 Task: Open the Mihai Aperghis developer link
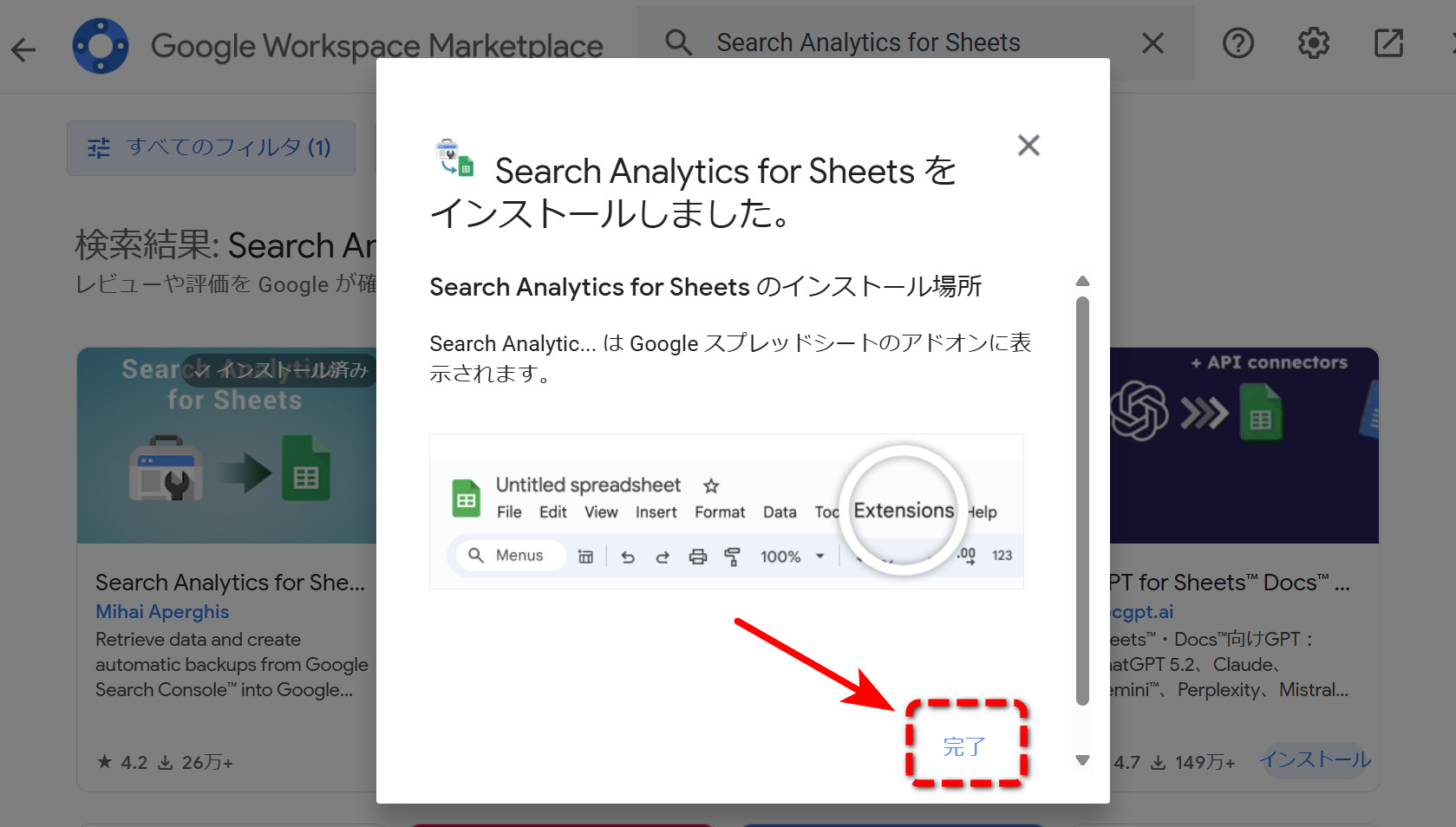(162, 612)
